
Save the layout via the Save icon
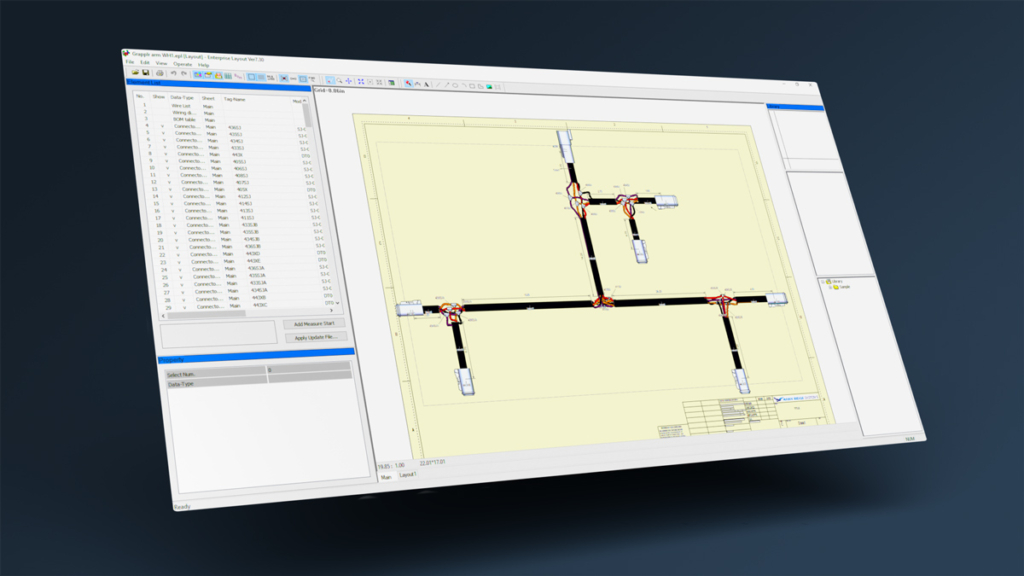[146, 73]
